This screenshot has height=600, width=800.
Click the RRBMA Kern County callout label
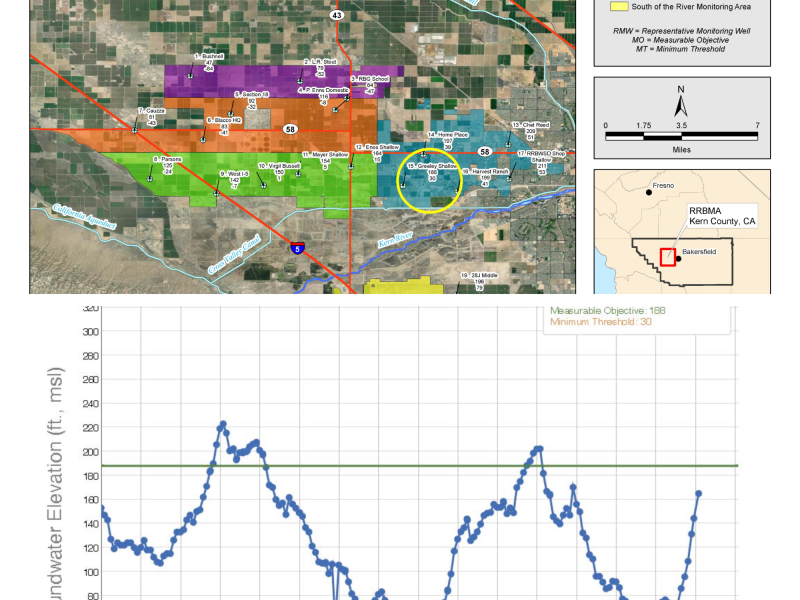tap(721, 216)
